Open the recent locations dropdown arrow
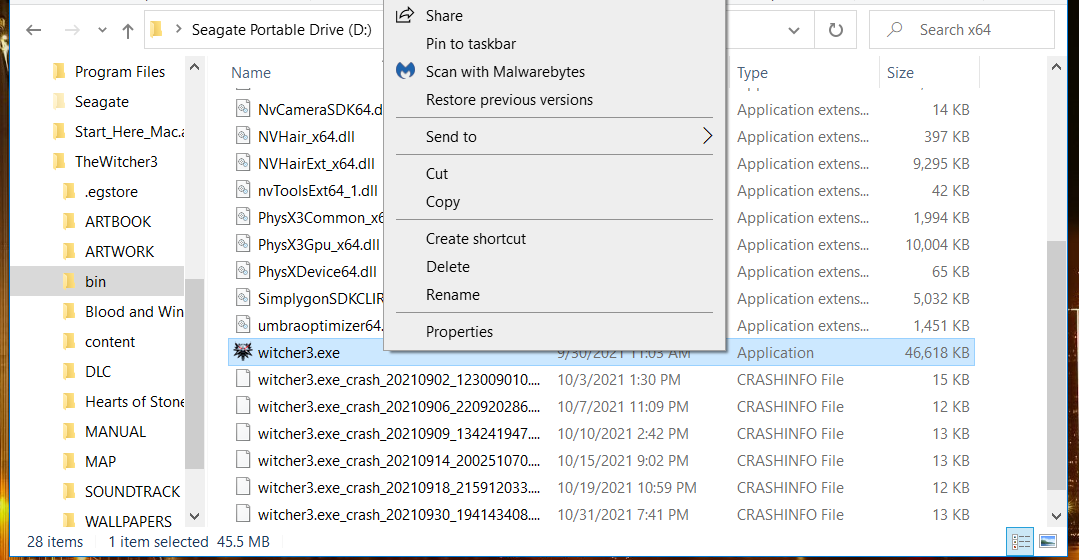 [x=103, y=30]
